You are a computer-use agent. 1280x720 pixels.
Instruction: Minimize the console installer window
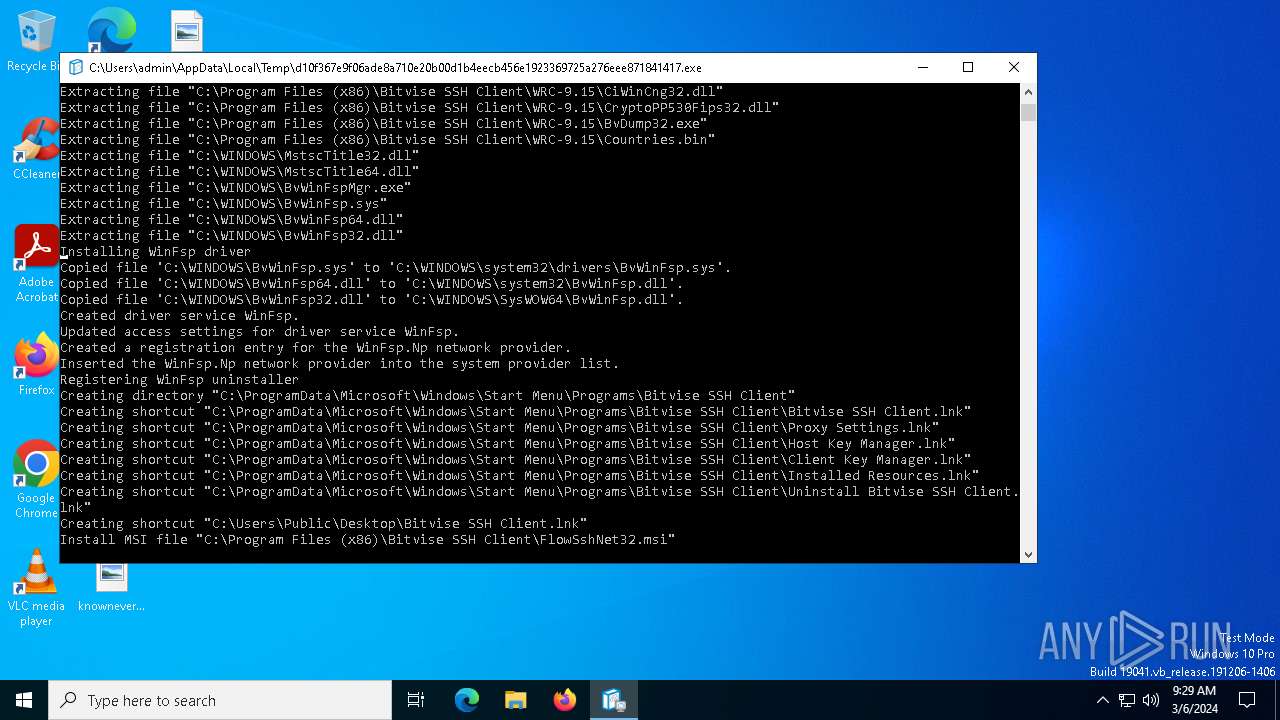(922, 68)
